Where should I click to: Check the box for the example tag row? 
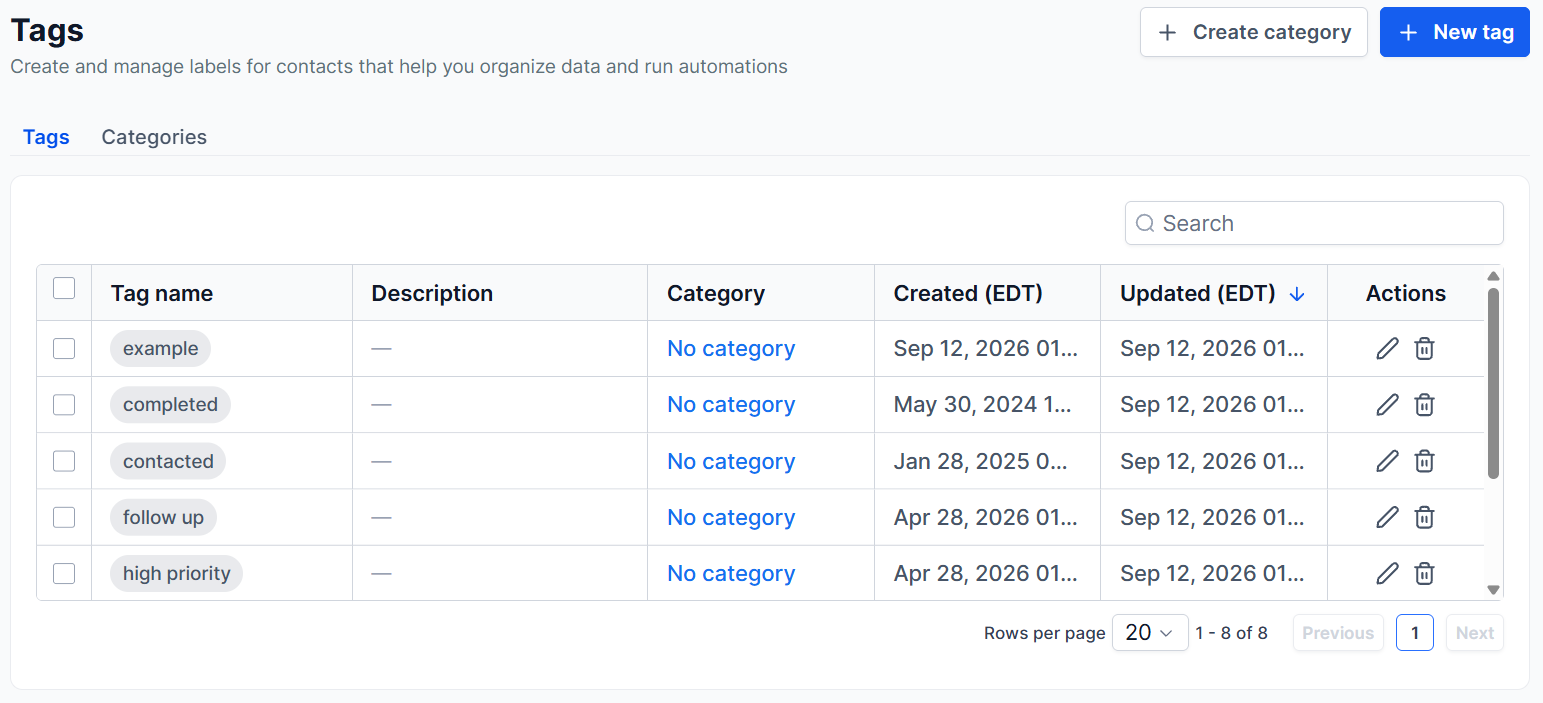pyautogui.click(x=64, y=348)
